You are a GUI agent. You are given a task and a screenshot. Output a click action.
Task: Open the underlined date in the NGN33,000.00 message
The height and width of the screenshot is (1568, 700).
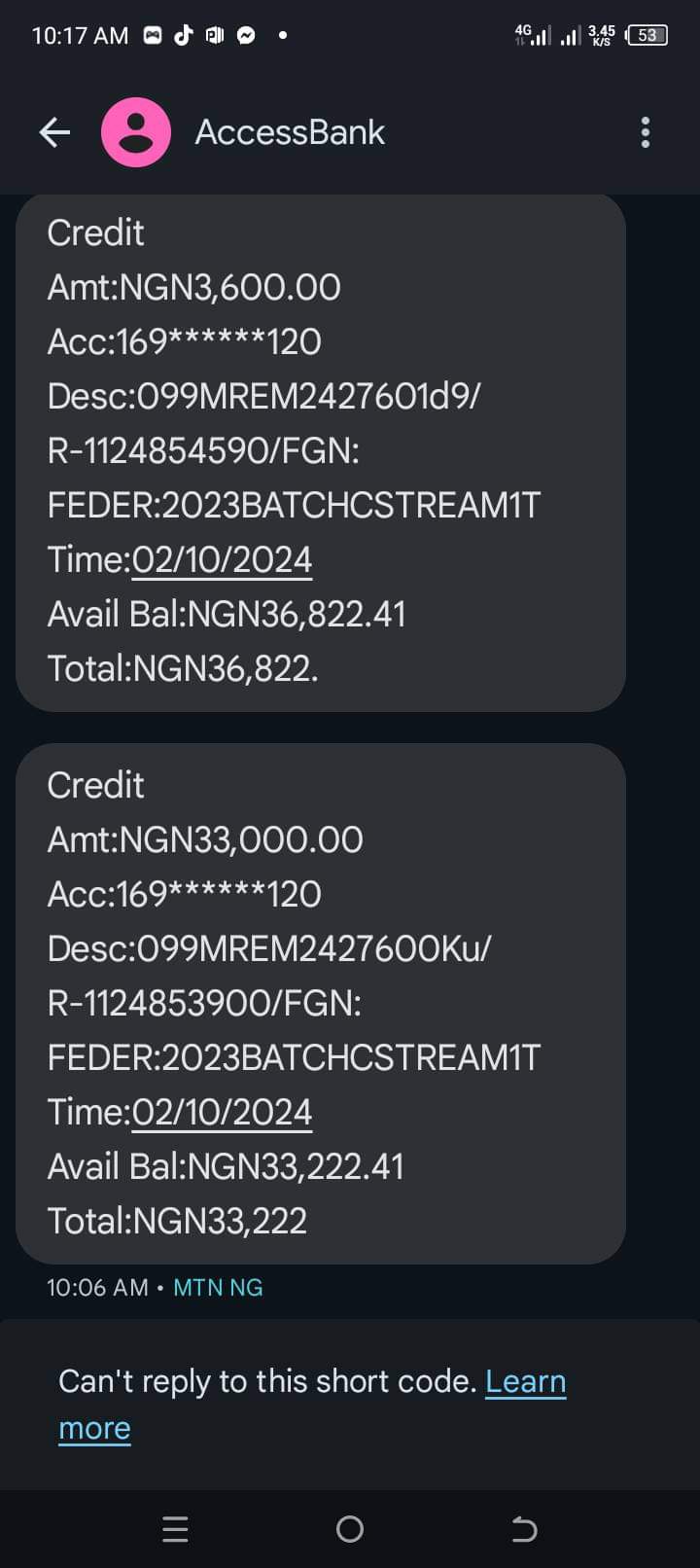click(x=222, y=1113)
